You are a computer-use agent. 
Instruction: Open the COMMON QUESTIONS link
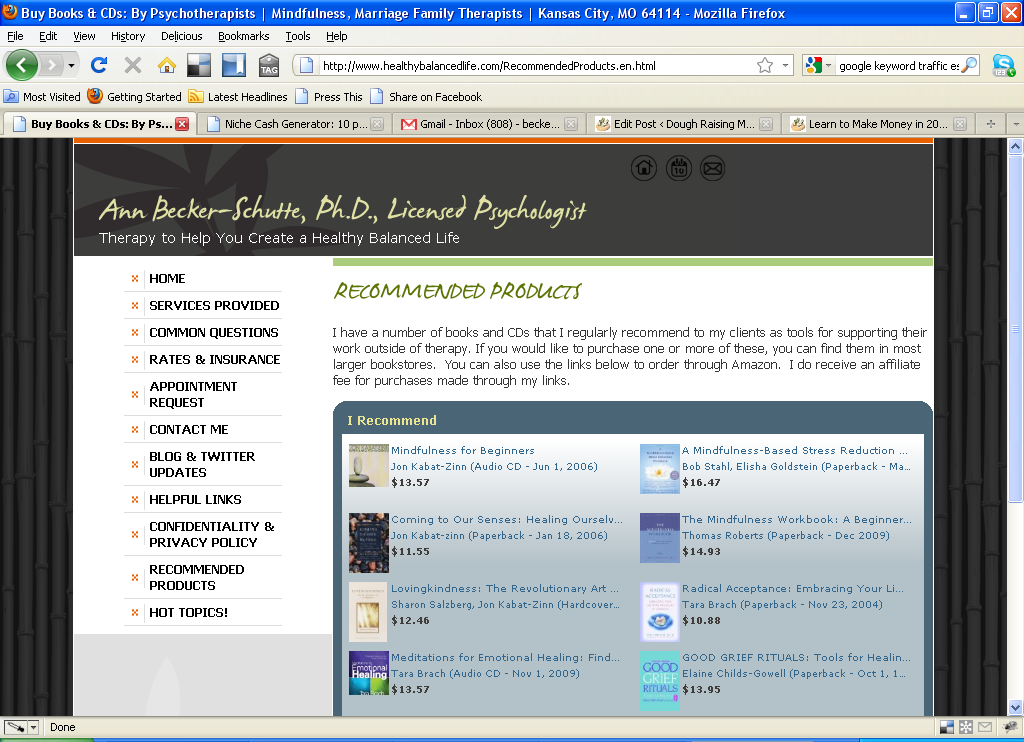214,332
